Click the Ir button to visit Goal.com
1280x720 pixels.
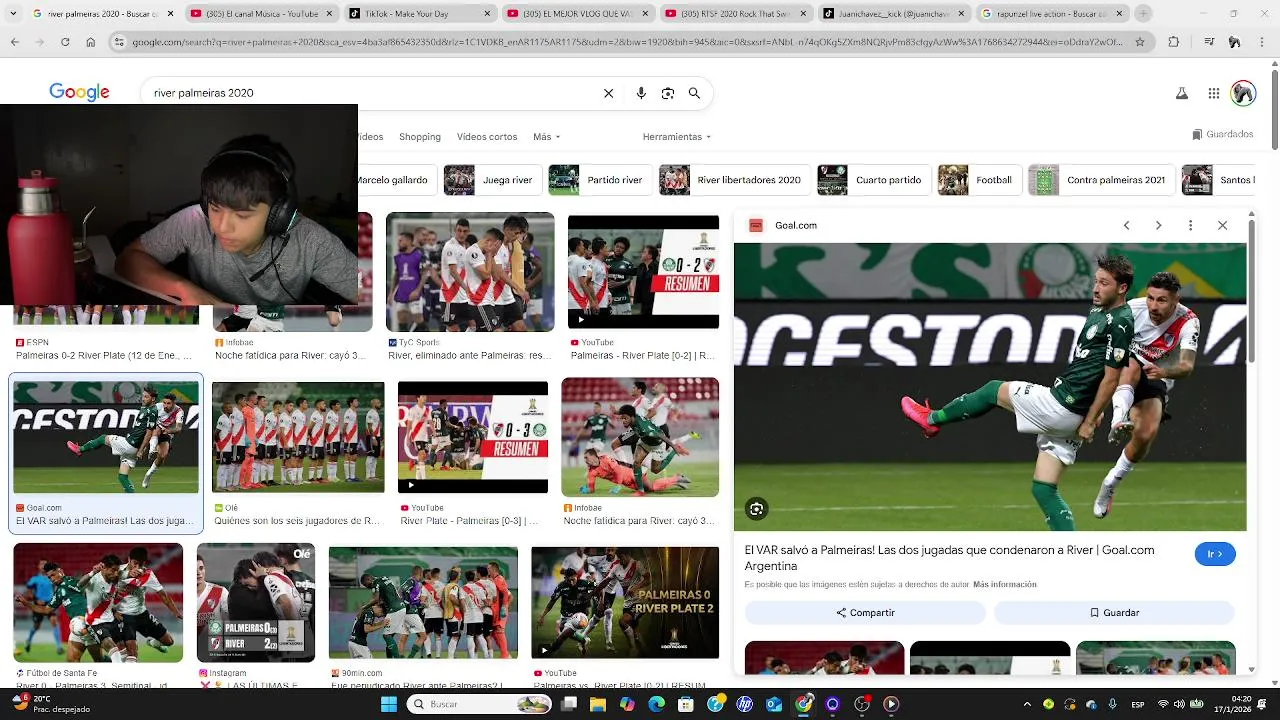pos(1215,554)
